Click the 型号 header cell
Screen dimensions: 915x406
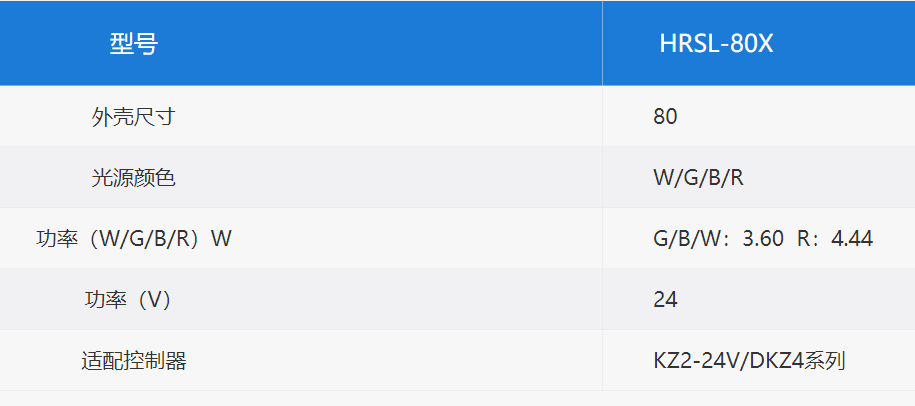pyautogui.click(x=134, y=44)
